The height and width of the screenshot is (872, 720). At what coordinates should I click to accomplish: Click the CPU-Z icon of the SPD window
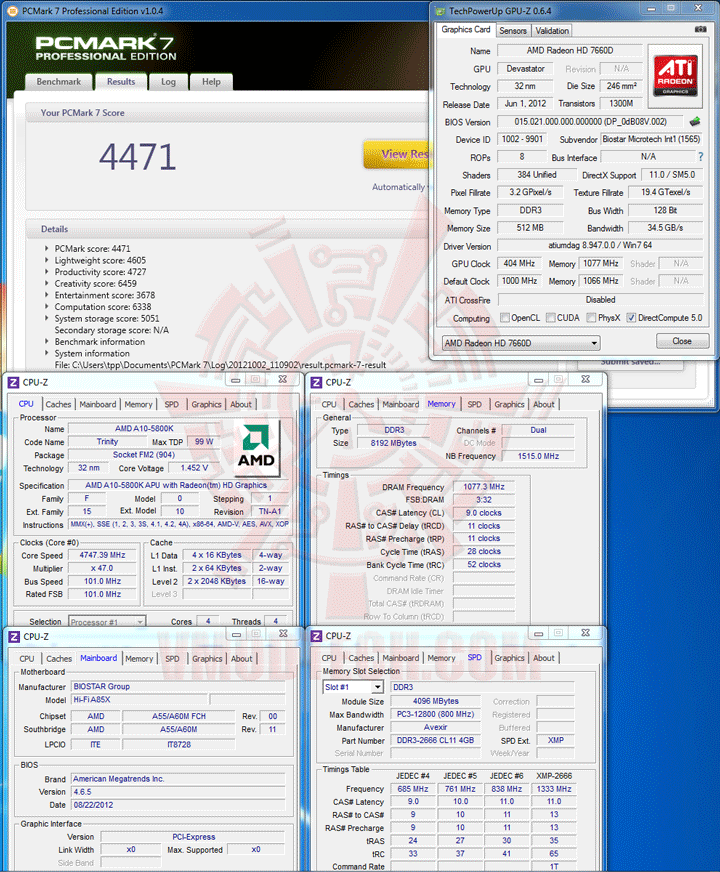316,636
